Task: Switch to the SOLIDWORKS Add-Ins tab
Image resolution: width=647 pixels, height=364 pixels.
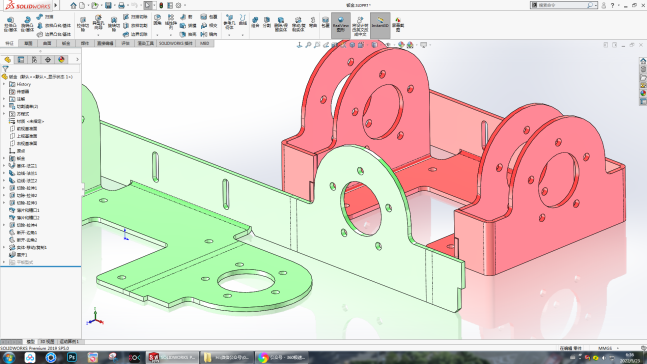Action: click(x=175, y=43)
